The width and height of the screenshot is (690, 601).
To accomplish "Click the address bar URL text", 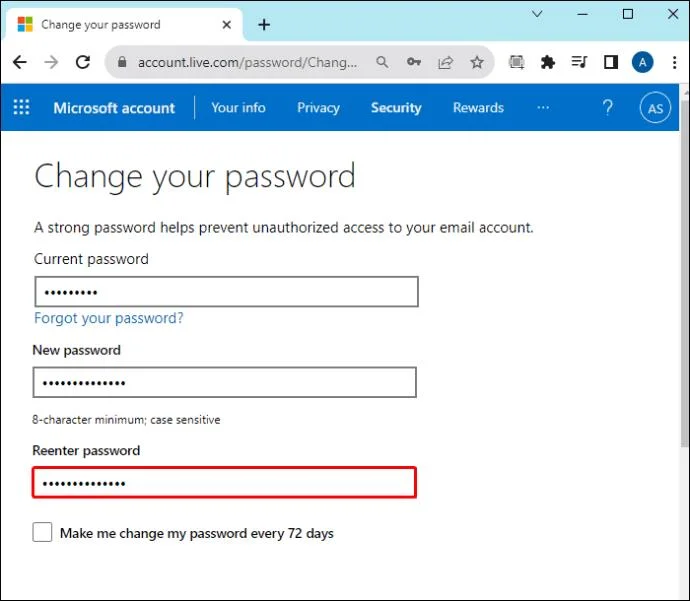I will coord(247,62).
